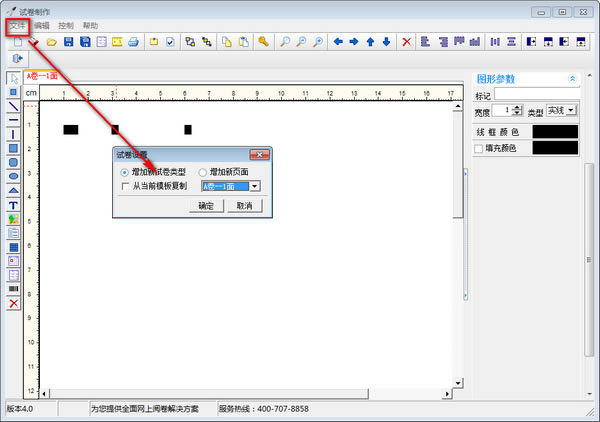600x422 pixels.
Task: Click the key icon in the toolbar
Action: (x=263, y=42)
